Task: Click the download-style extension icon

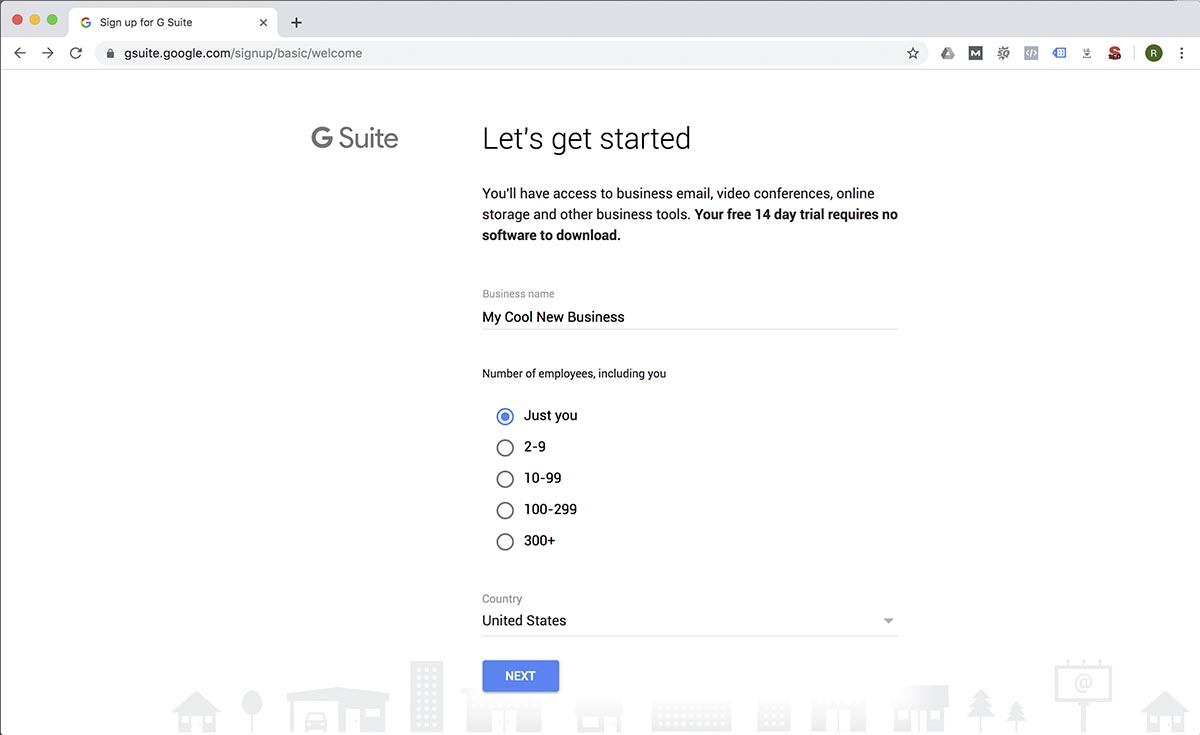Action: tap(1087, 53)
